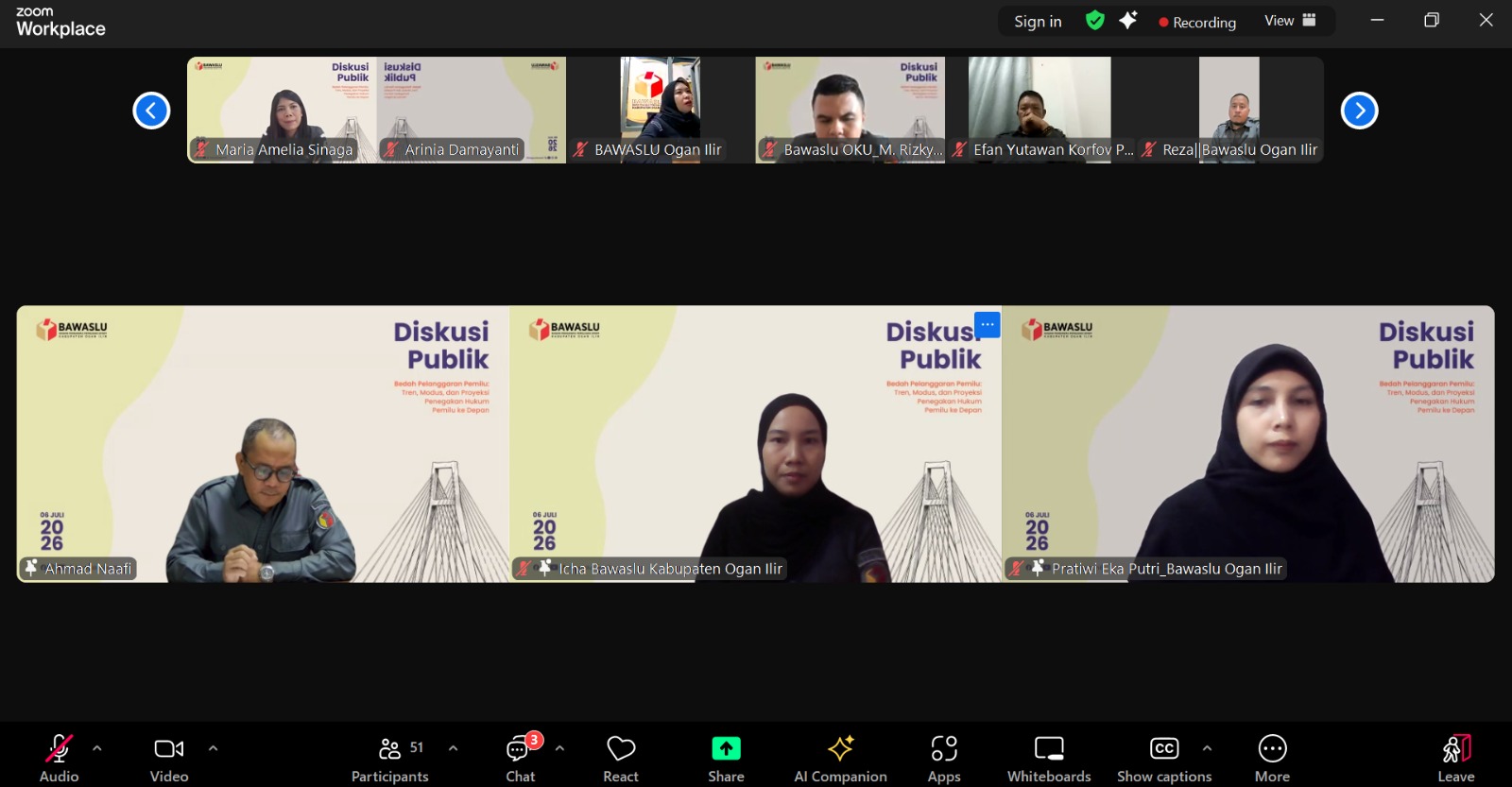Click Sign in at the top
1512x787 pixels.
[1038, 22]
